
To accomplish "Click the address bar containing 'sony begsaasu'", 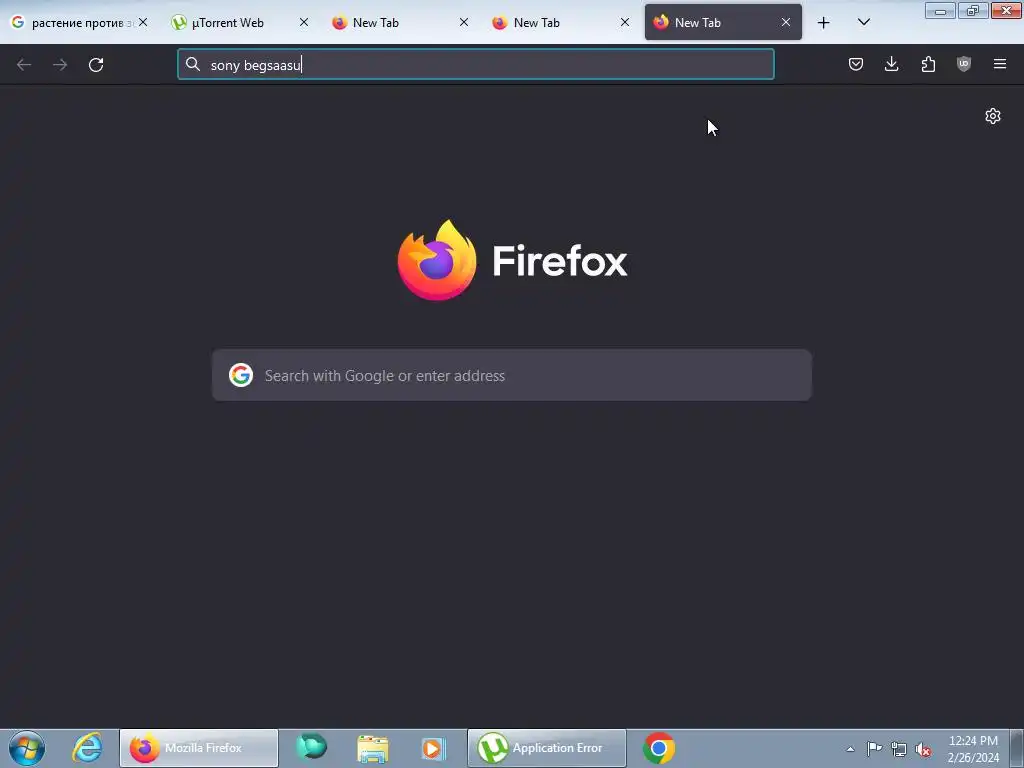I will click(x=475, y=65).
